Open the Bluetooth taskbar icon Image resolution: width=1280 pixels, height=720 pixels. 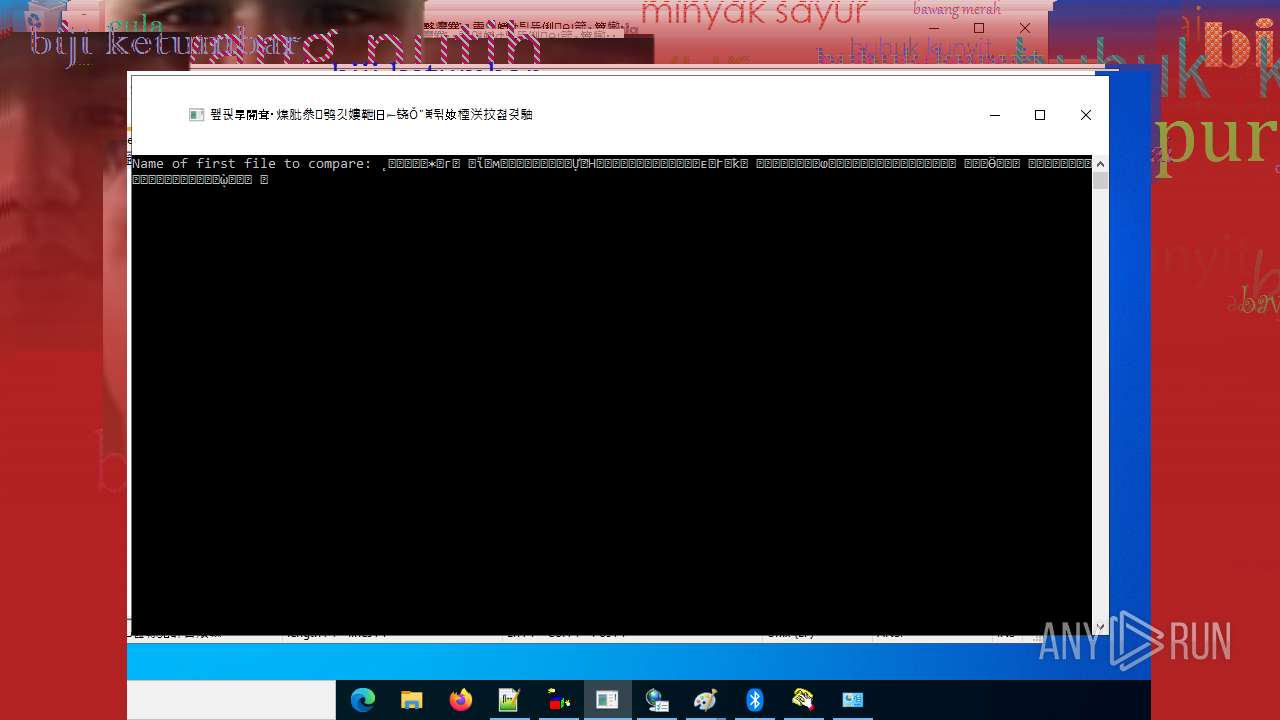754,700
